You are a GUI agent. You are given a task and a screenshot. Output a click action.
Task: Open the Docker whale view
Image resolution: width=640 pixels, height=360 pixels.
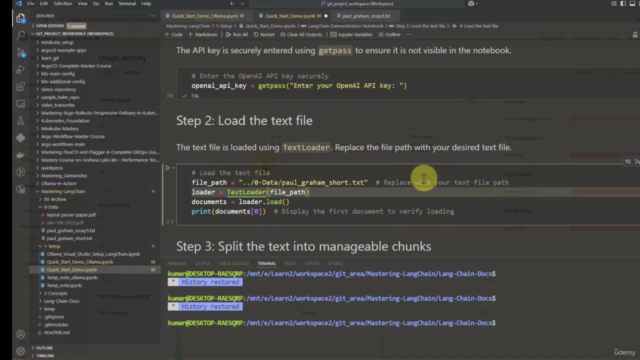(20, 155)
